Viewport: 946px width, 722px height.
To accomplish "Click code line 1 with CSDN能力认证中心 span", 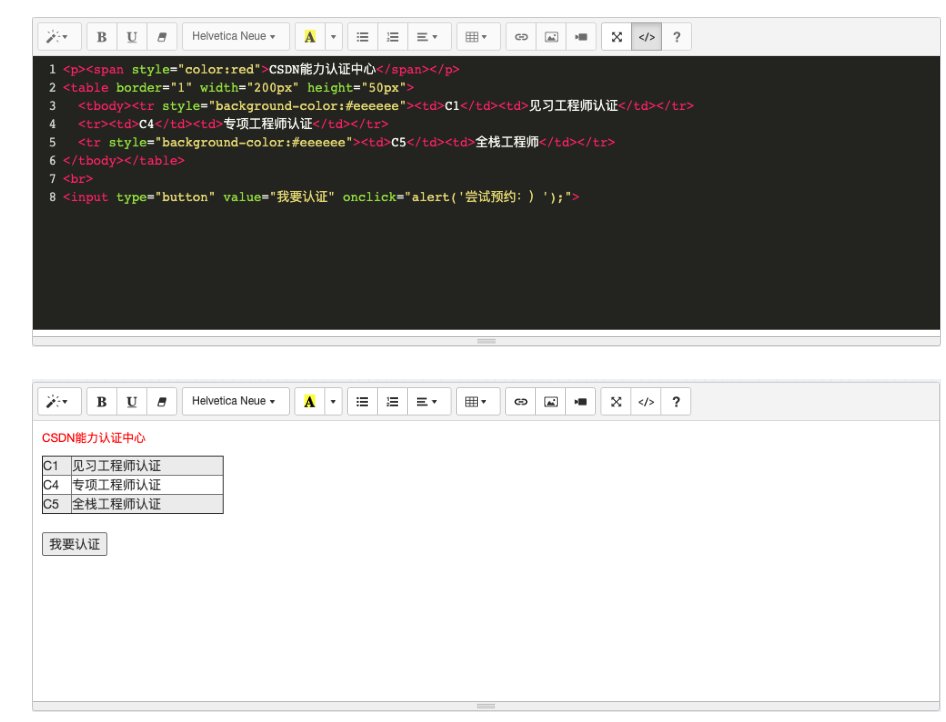I will click(x=261, y=69).
